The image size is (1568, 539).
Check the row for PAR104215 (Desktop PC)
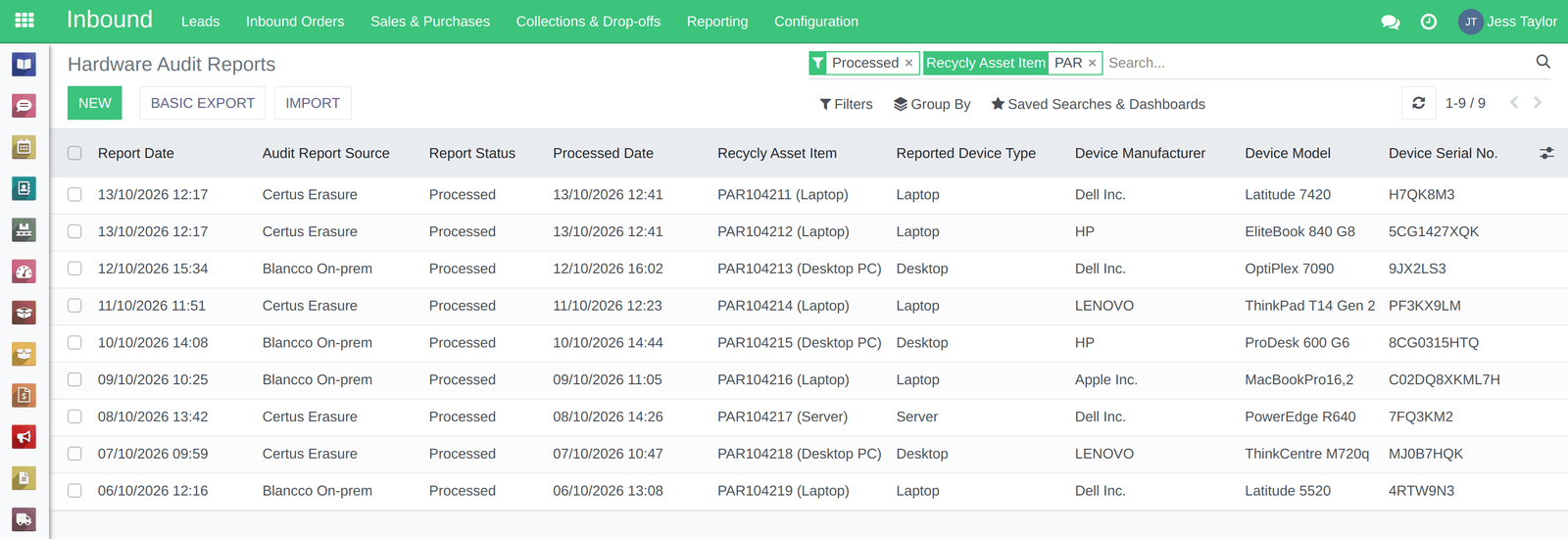(x=74, y=343)
